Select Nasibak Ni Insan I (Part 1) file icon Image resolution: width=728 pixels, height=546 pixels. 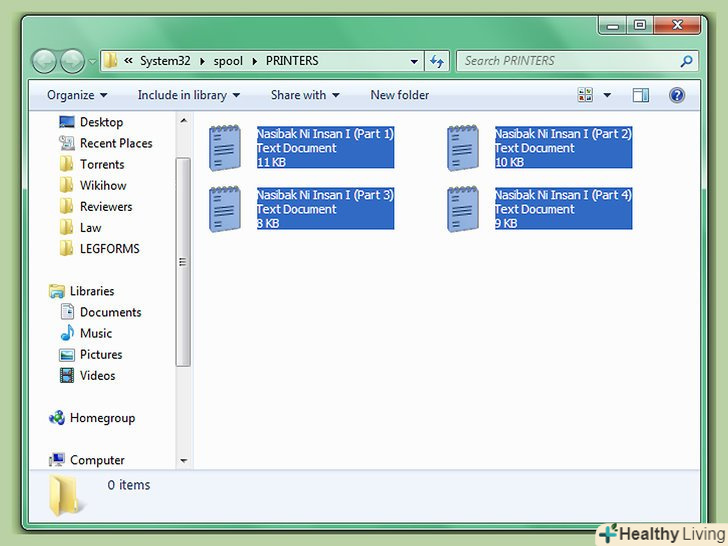click(x=224, y=148)
